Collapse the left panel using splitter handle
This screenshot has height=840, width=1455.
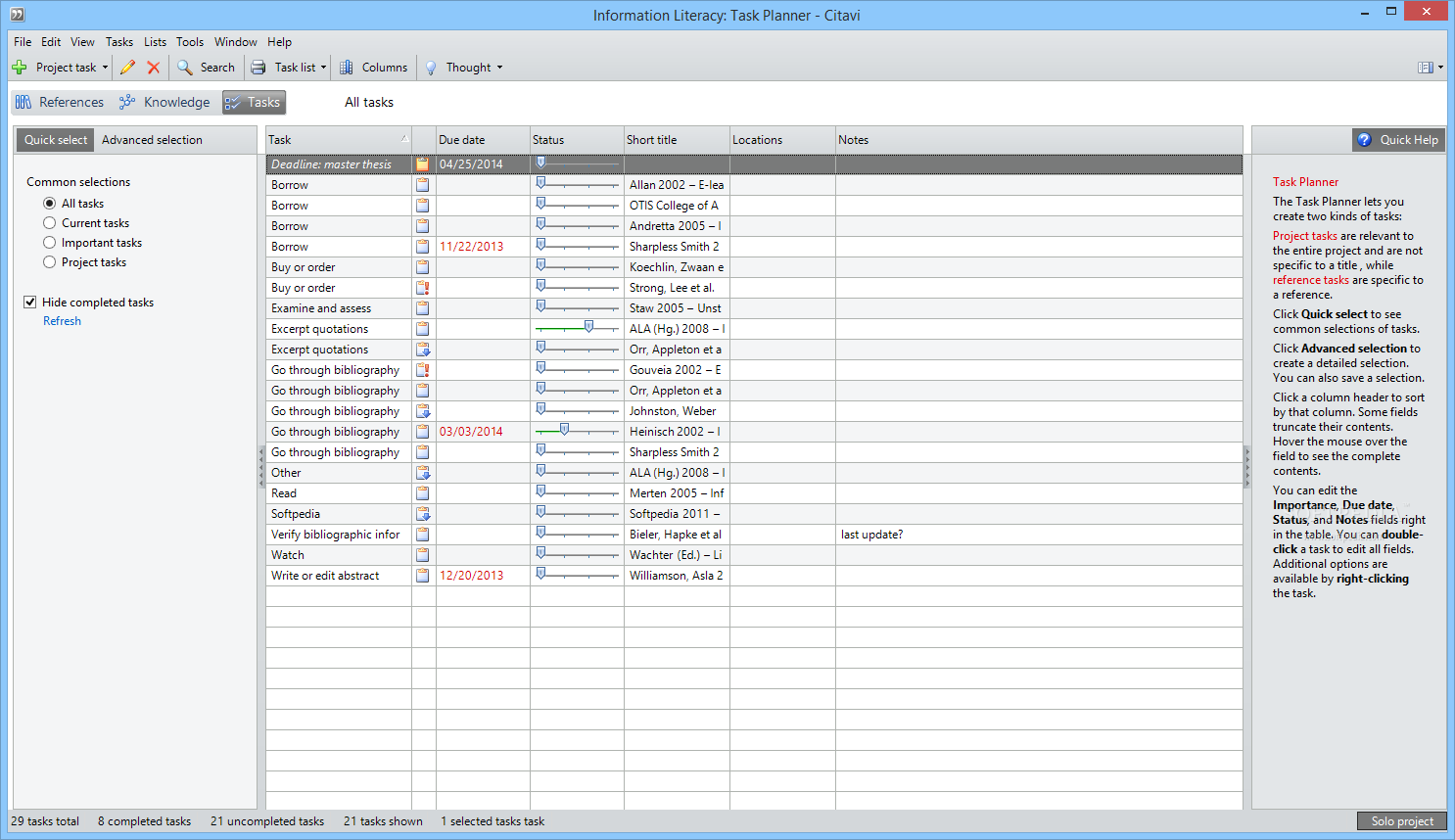[261, 467]
